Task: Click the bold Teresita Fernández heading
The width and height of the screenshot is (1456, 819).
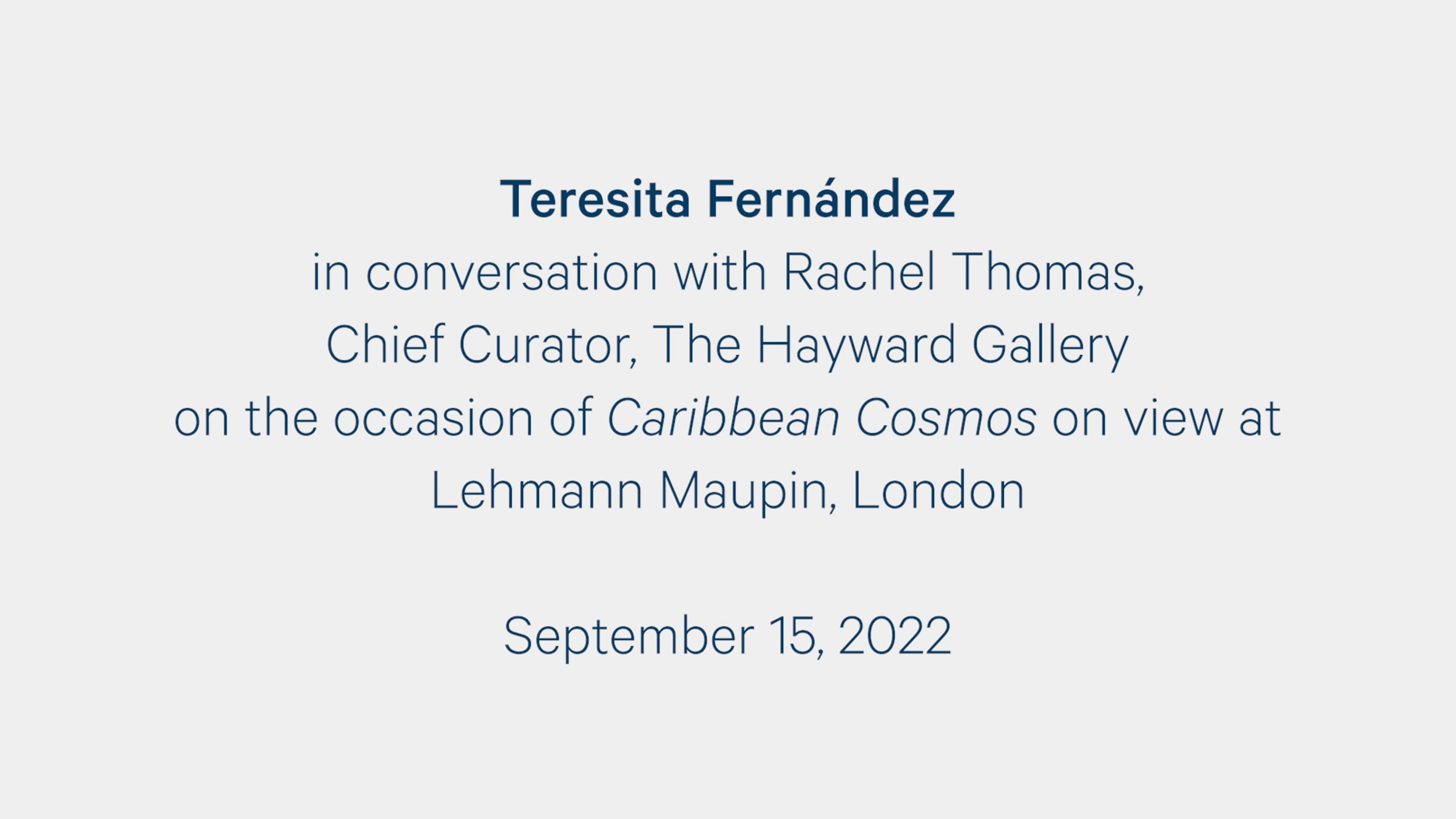Action: tap(727, 199)
